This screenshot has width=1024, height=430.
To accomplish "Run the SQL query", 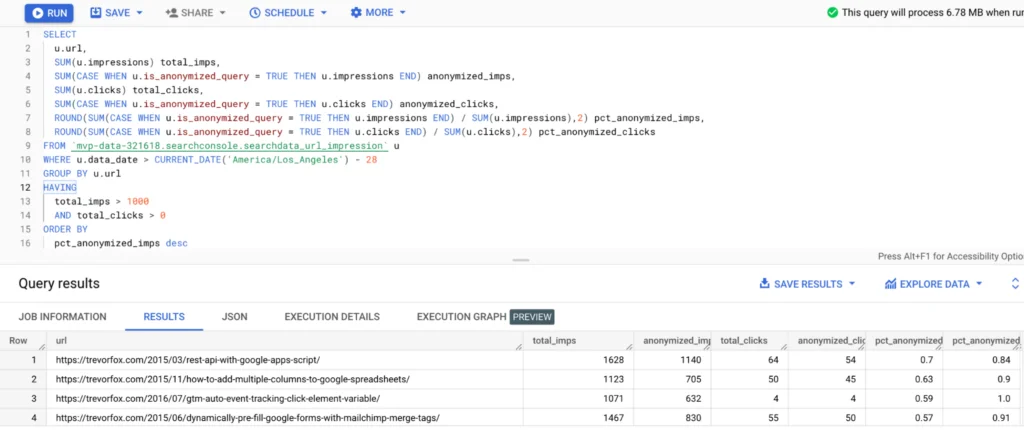I will tap(47, 13).
